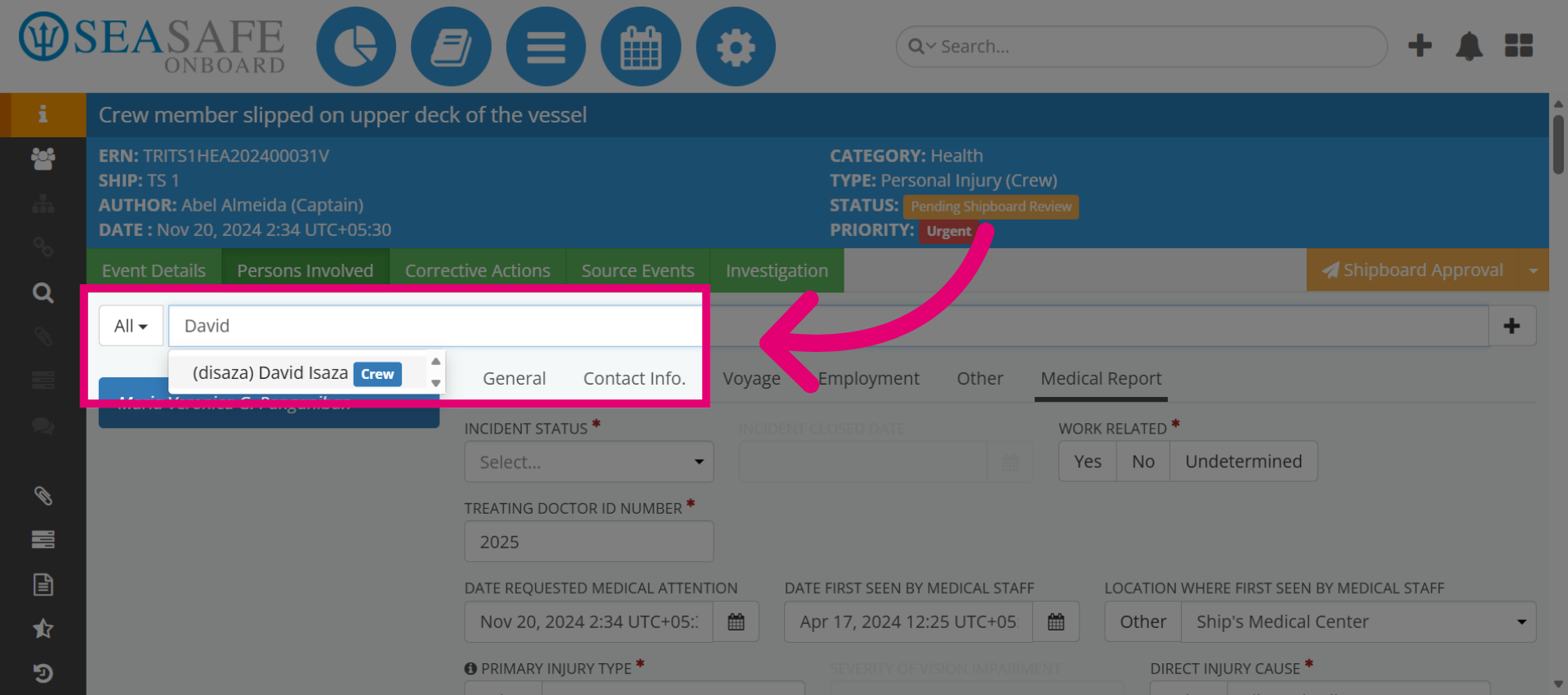Open the calendar icon in header
1568x695 pixels.
pyautogui.click(x=641, y=47)
